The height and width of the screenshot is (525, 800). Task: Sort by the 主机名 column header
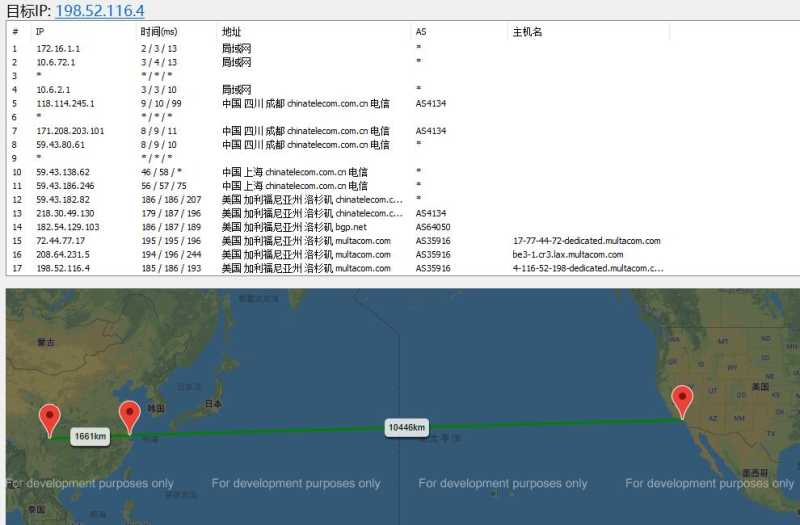pos(527,32)
